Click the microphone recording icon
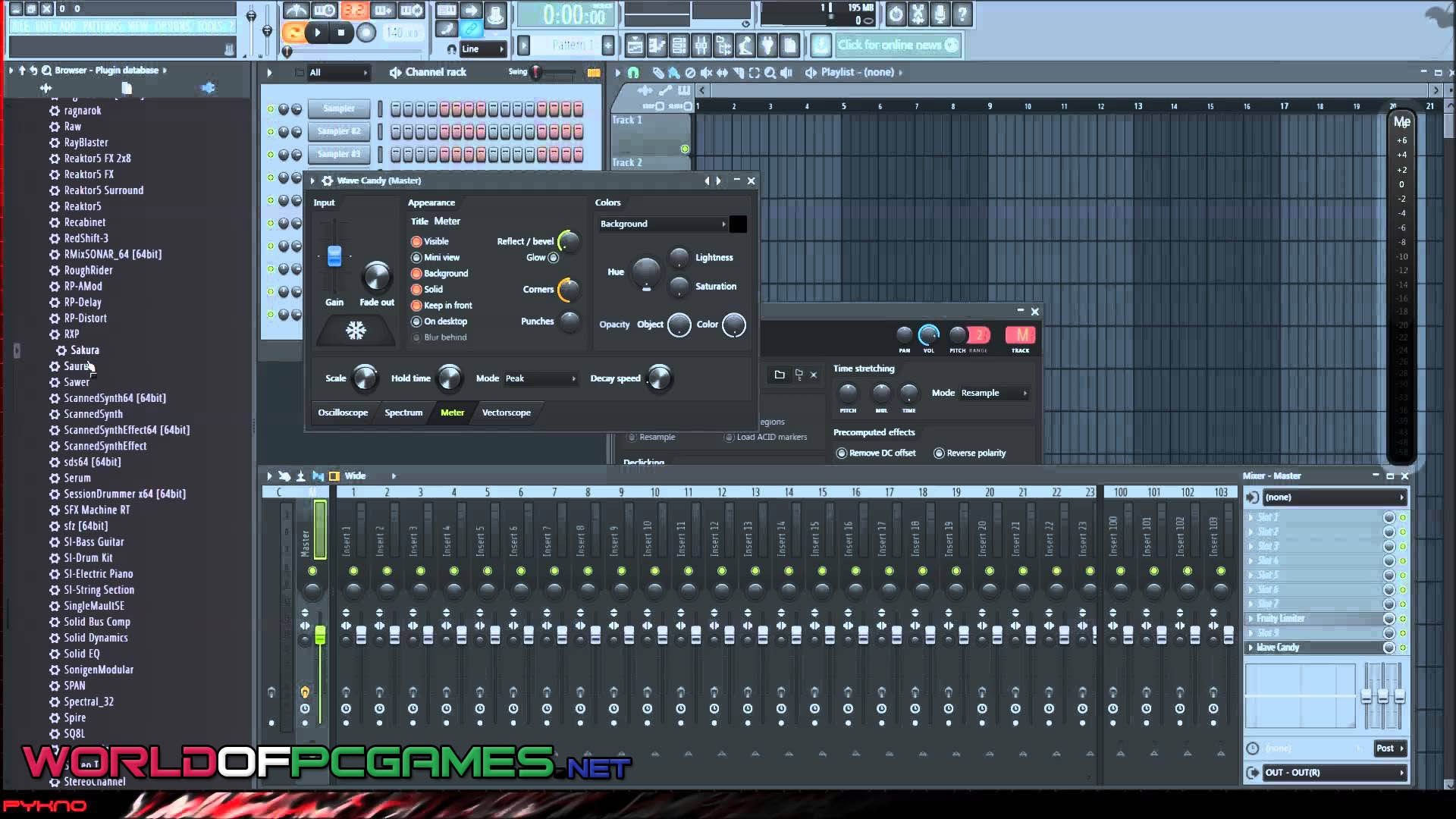Image resolution: width=1456 pixels, height=819 pixels. 940,14
